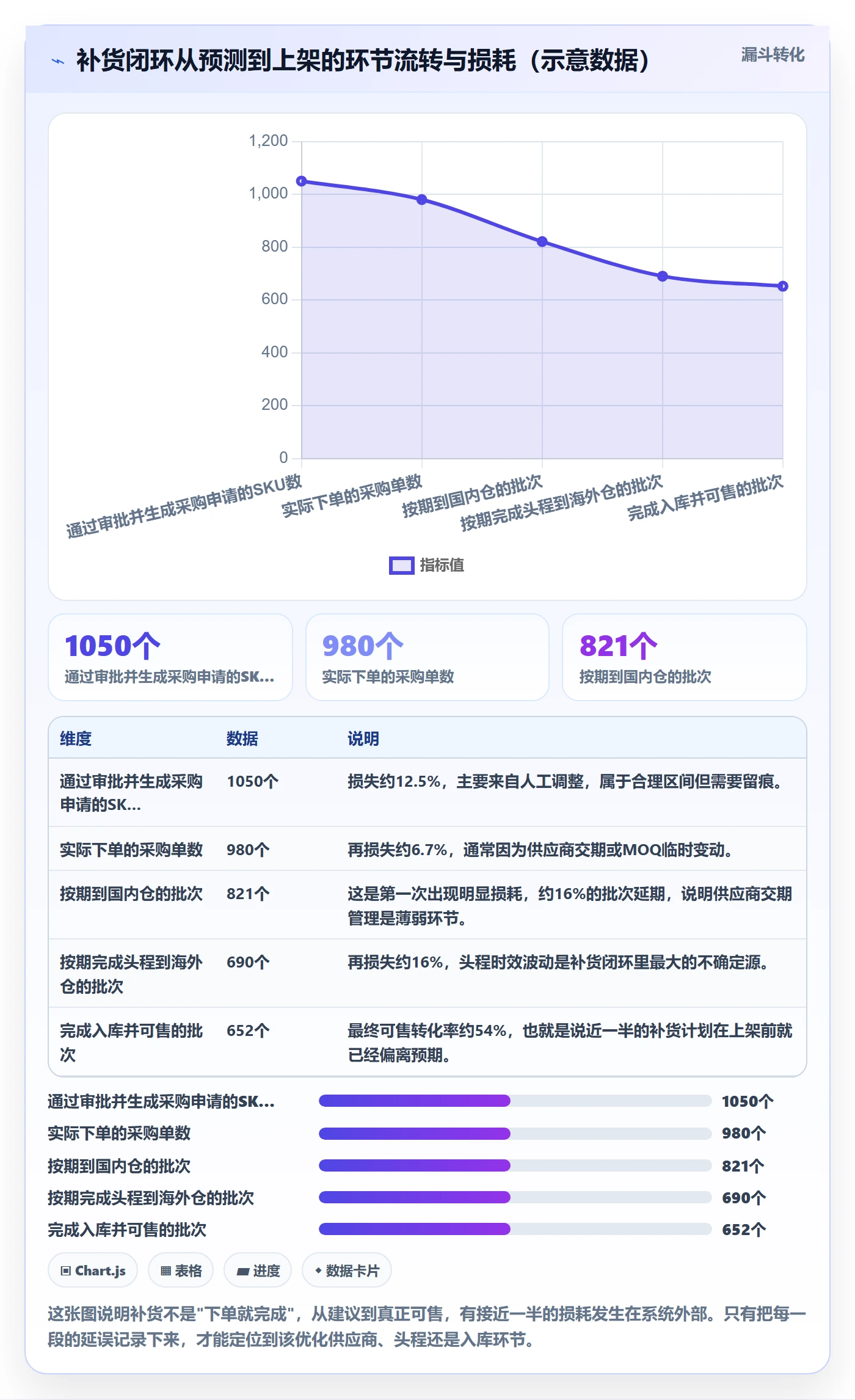Select the 进度 chip
855x1400 pixels.
258,1271
